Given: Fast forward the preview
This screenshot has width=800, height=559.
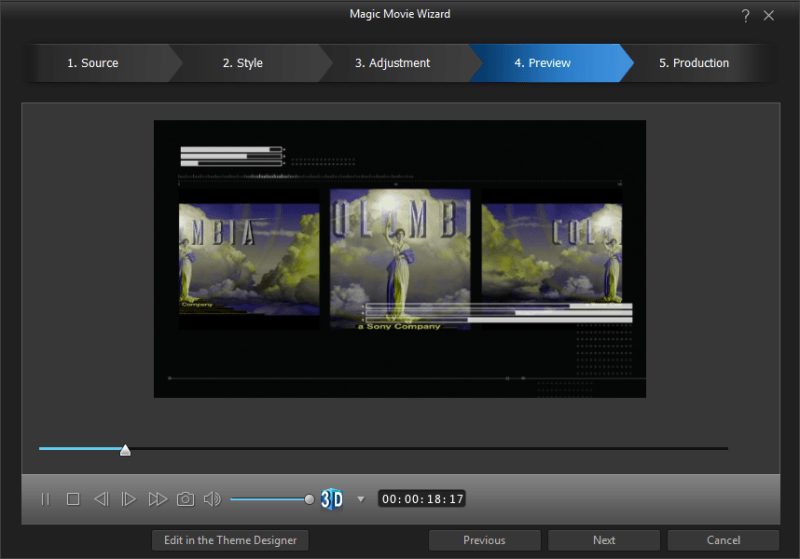Looking at the screenshot, I should click(x=158, y=499).
